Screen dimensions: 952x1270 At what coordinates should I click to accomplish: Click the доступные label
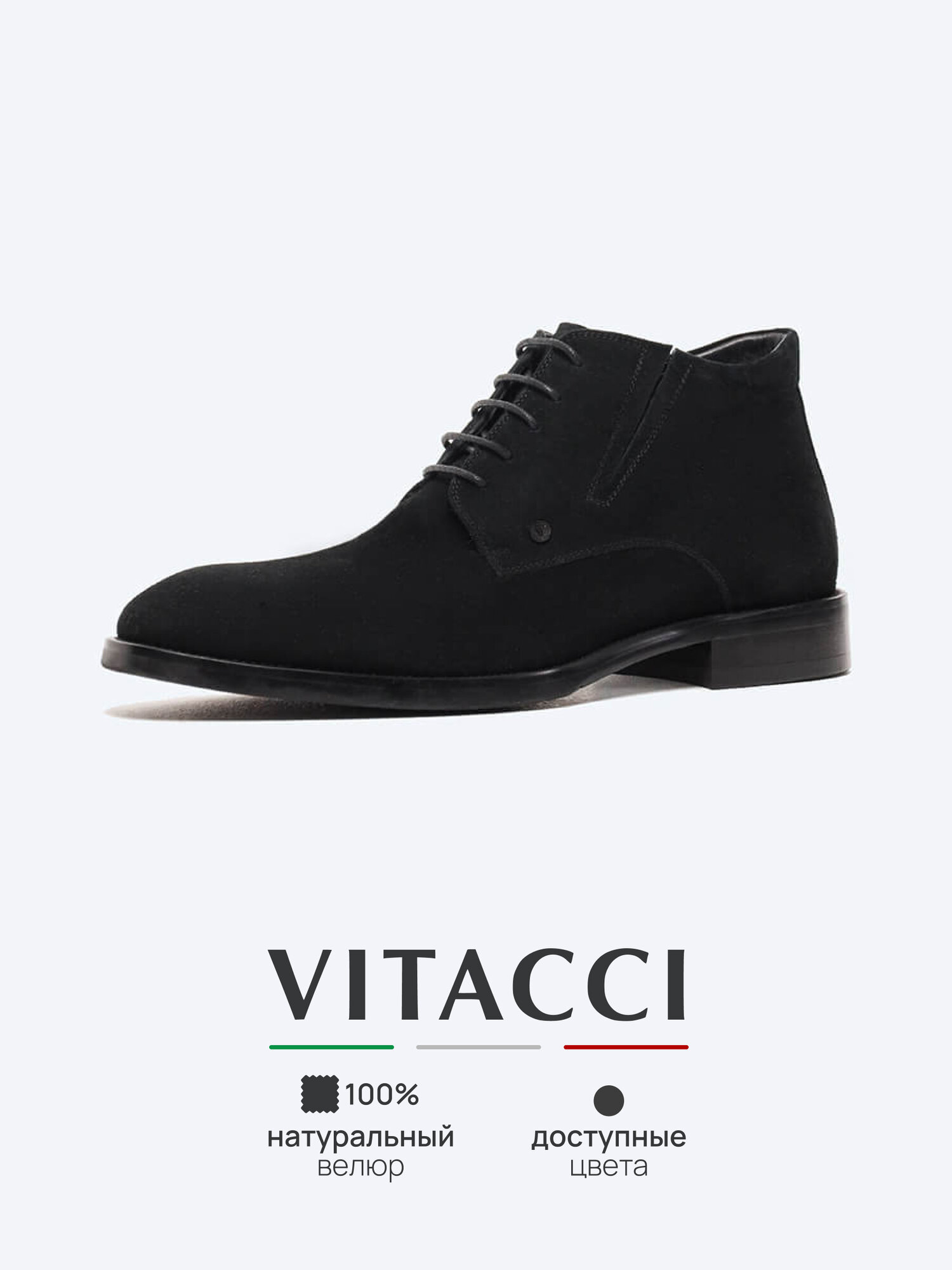click(x=609, y=1137)
